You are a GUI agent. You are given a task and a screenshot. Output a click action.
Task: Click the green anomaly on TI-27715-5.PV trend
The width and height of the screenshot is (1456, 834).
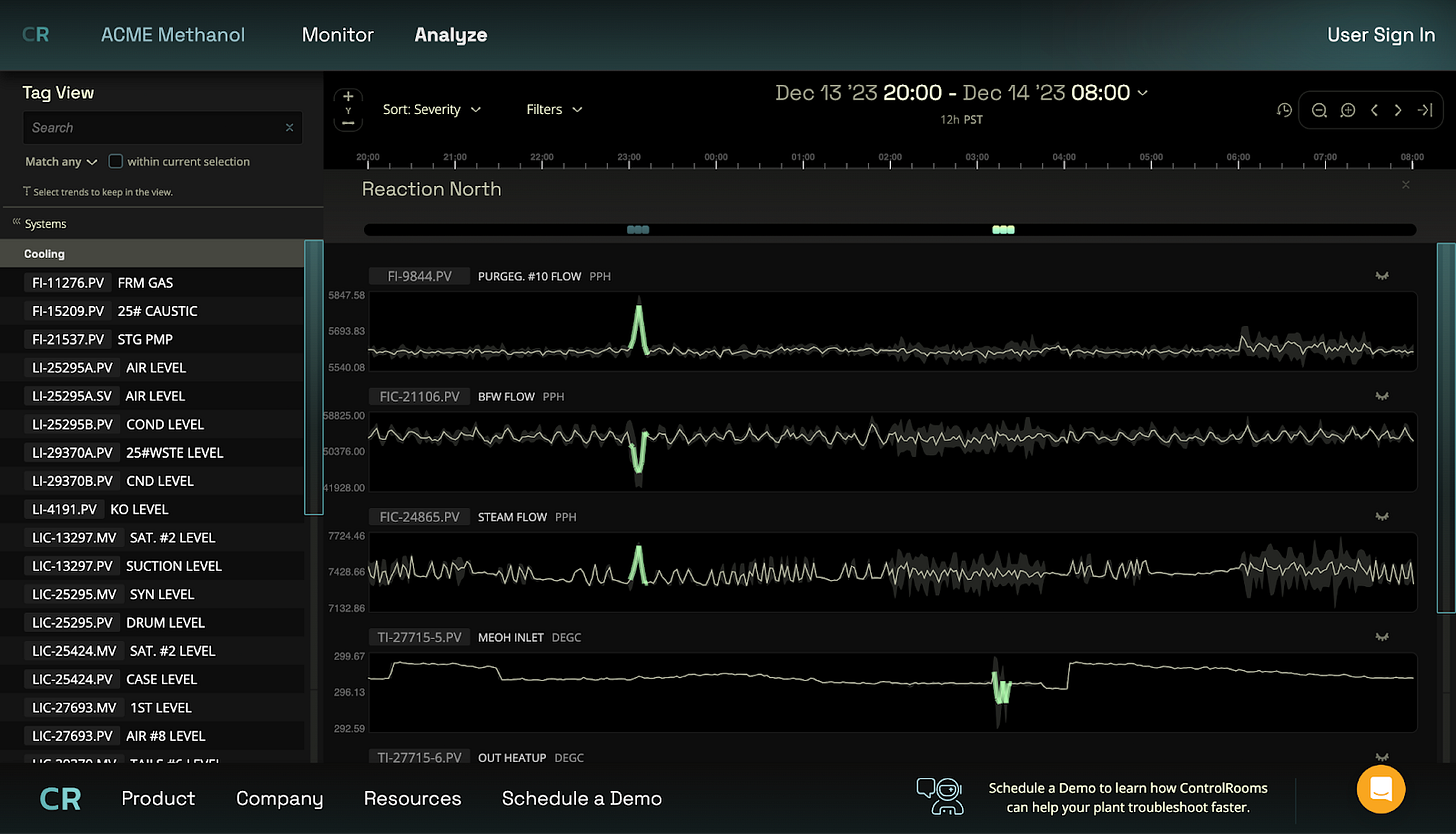1001,690
